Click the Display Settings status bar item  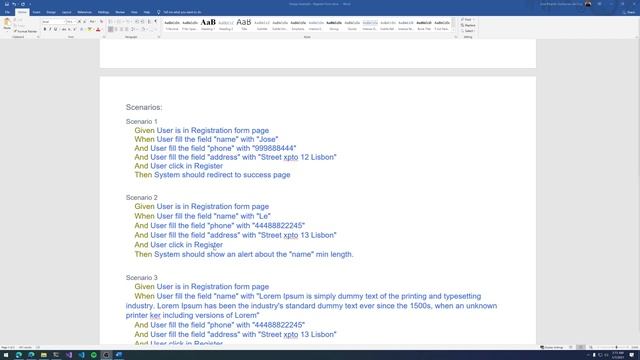tap(551, 347)
